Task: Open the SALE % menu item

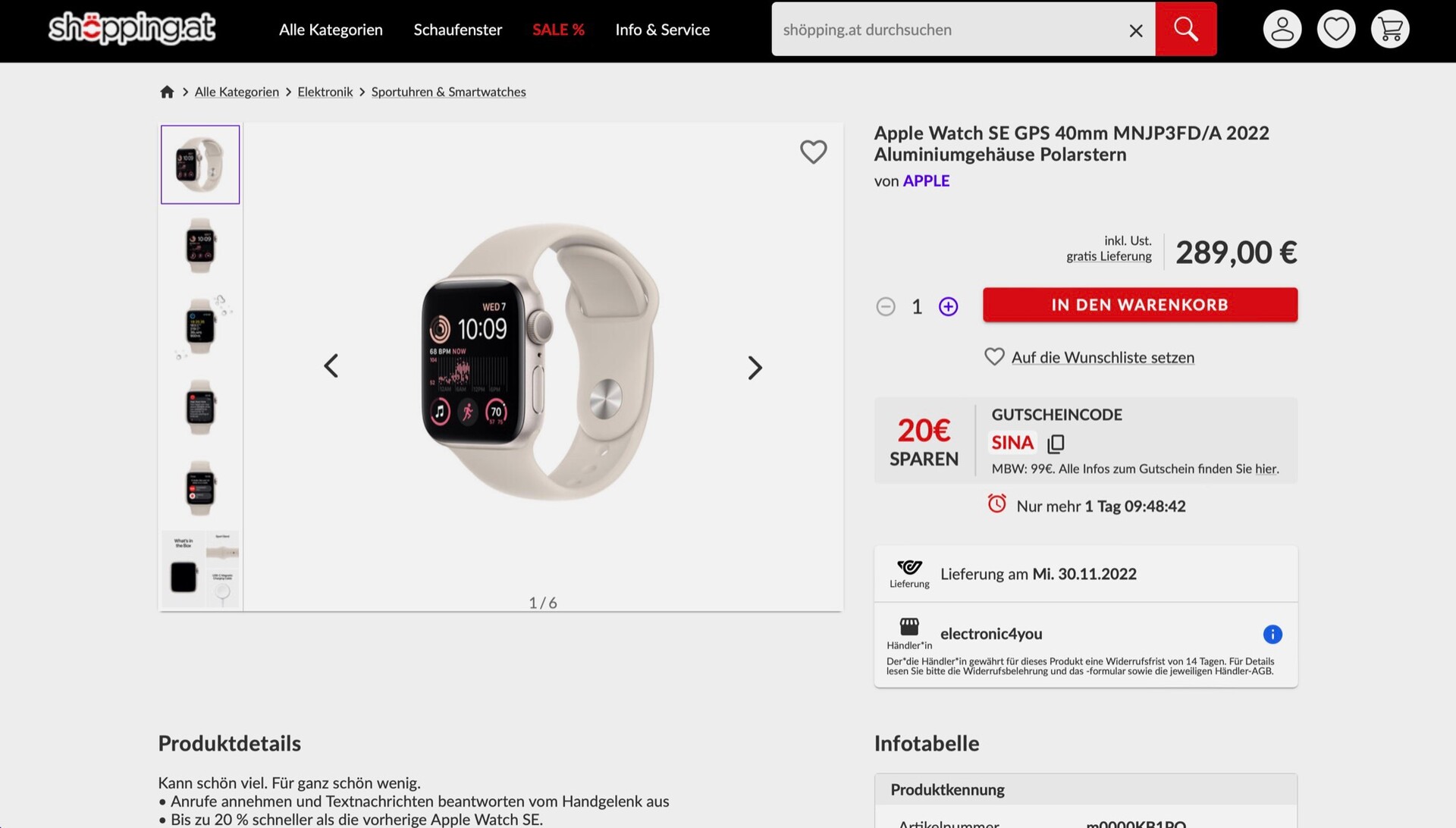Action: click(558, 30)
